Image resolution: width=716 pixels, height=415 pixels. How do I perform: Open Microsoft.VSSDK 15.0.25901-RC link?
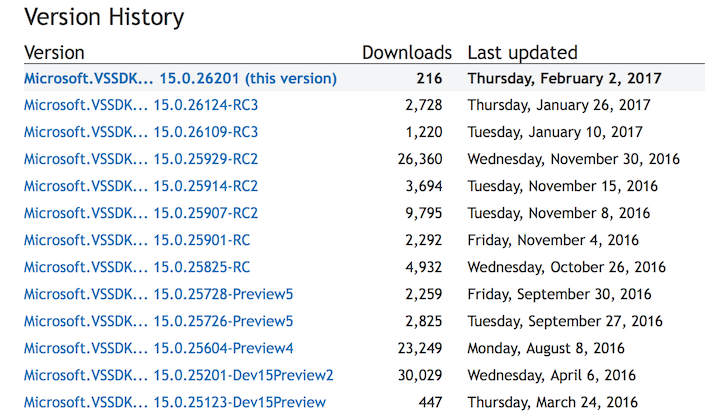[137, 240]
